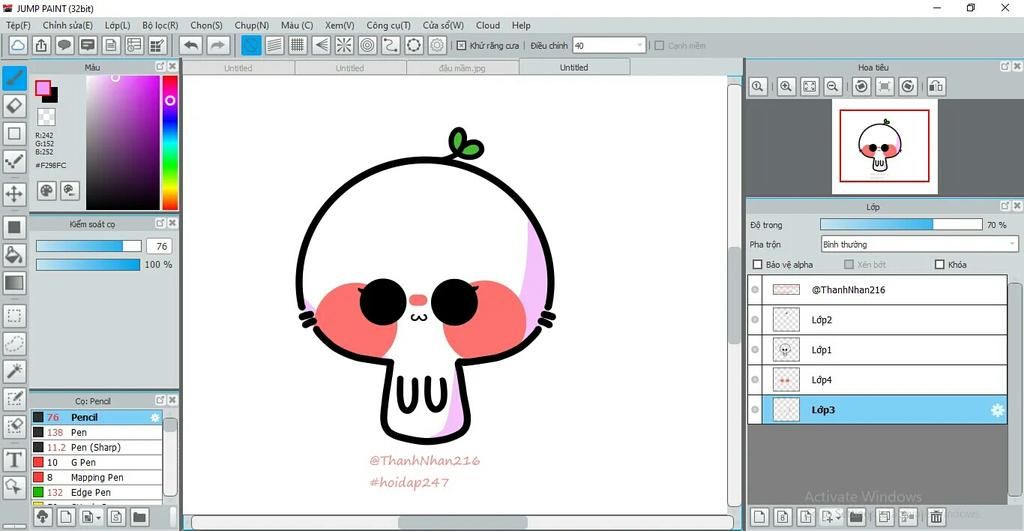Toggle visibility of Lớp1 layer

[x=755, y=349]
